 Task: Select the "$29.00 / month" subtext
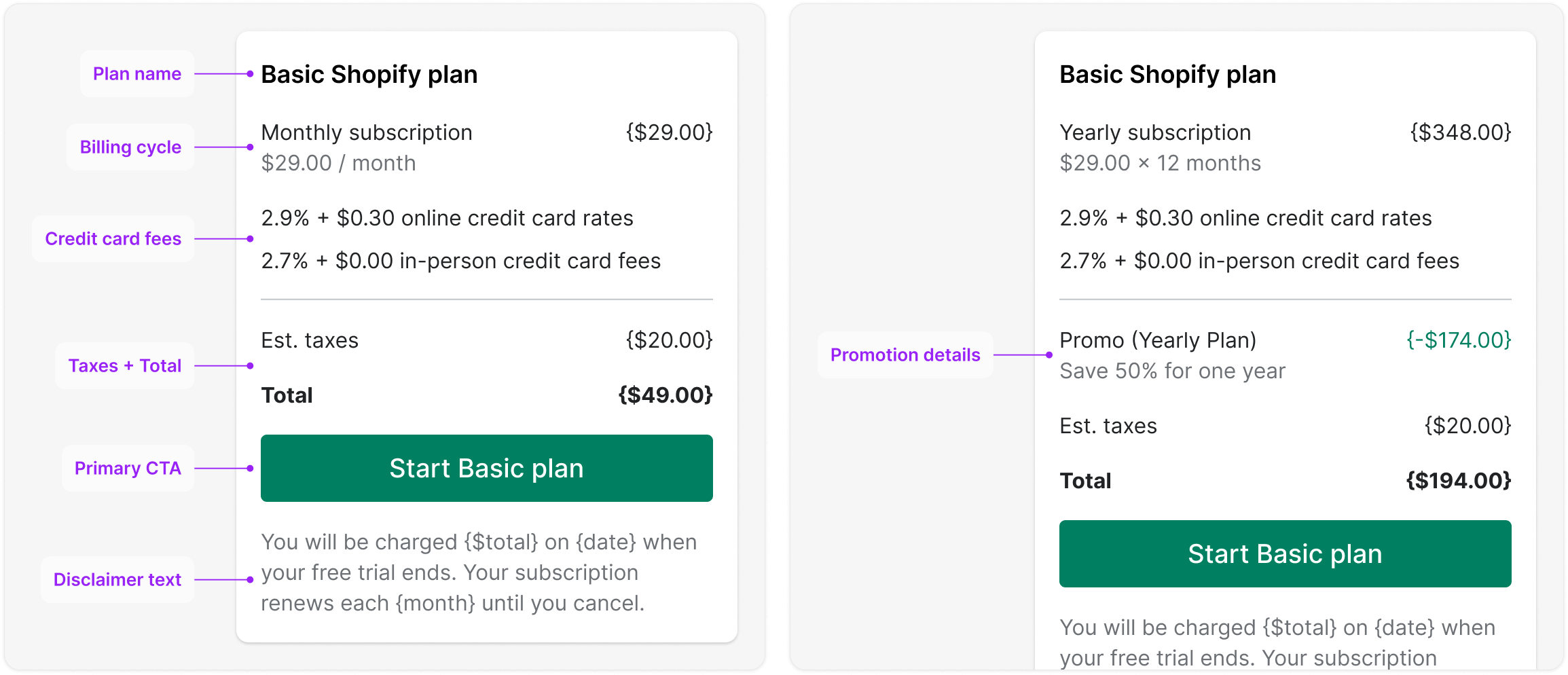point(338,164)
